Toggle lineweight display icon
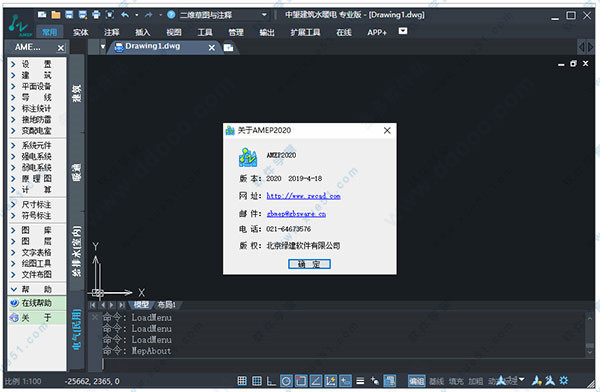Image resolution: width=600 pixels, height=392 pixels. pos(360,381)
